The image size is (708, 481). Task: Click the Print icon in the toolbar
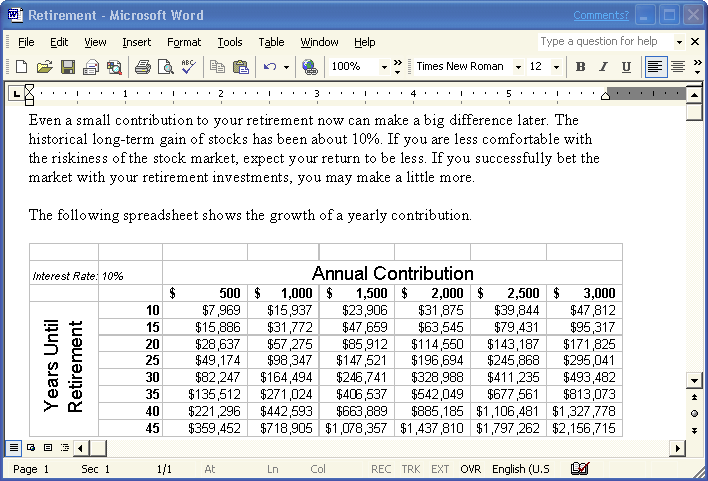click(142, 67)
